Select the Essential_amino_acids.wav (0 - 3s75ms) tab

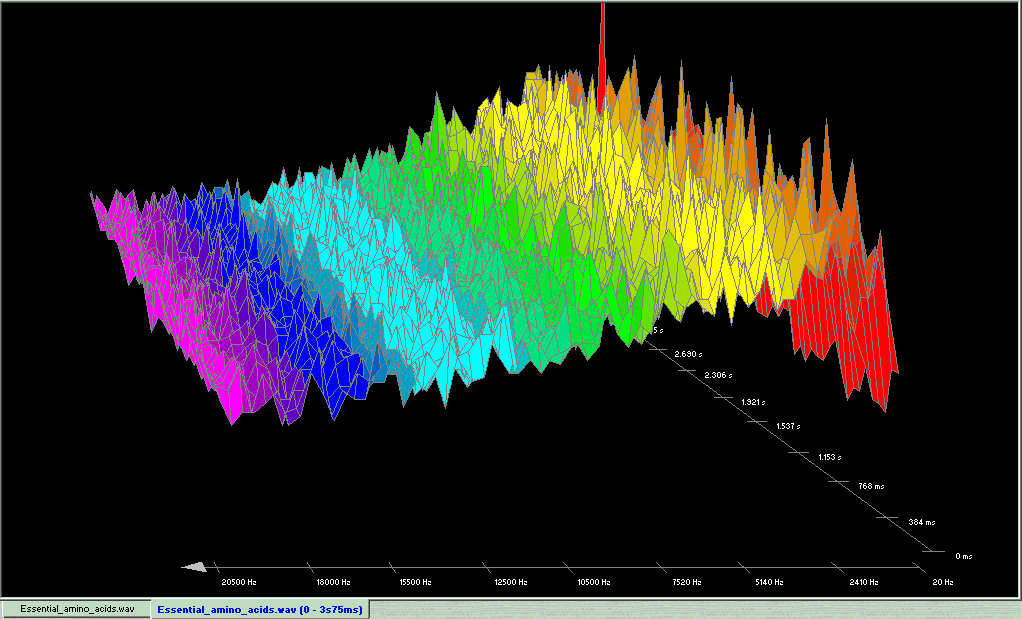tap(260, 608)
